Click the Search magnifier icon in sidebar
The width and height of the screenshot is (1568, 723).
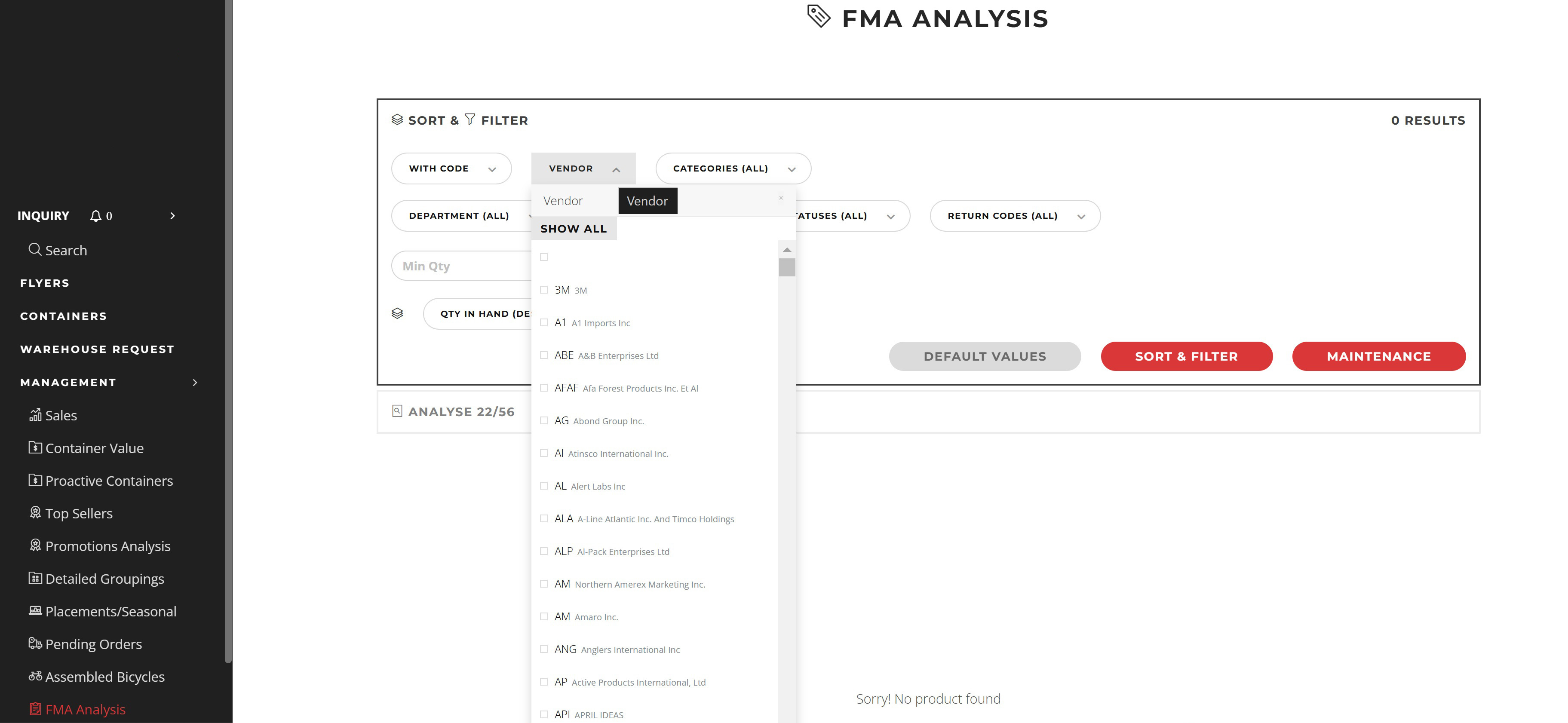(35, 249)
